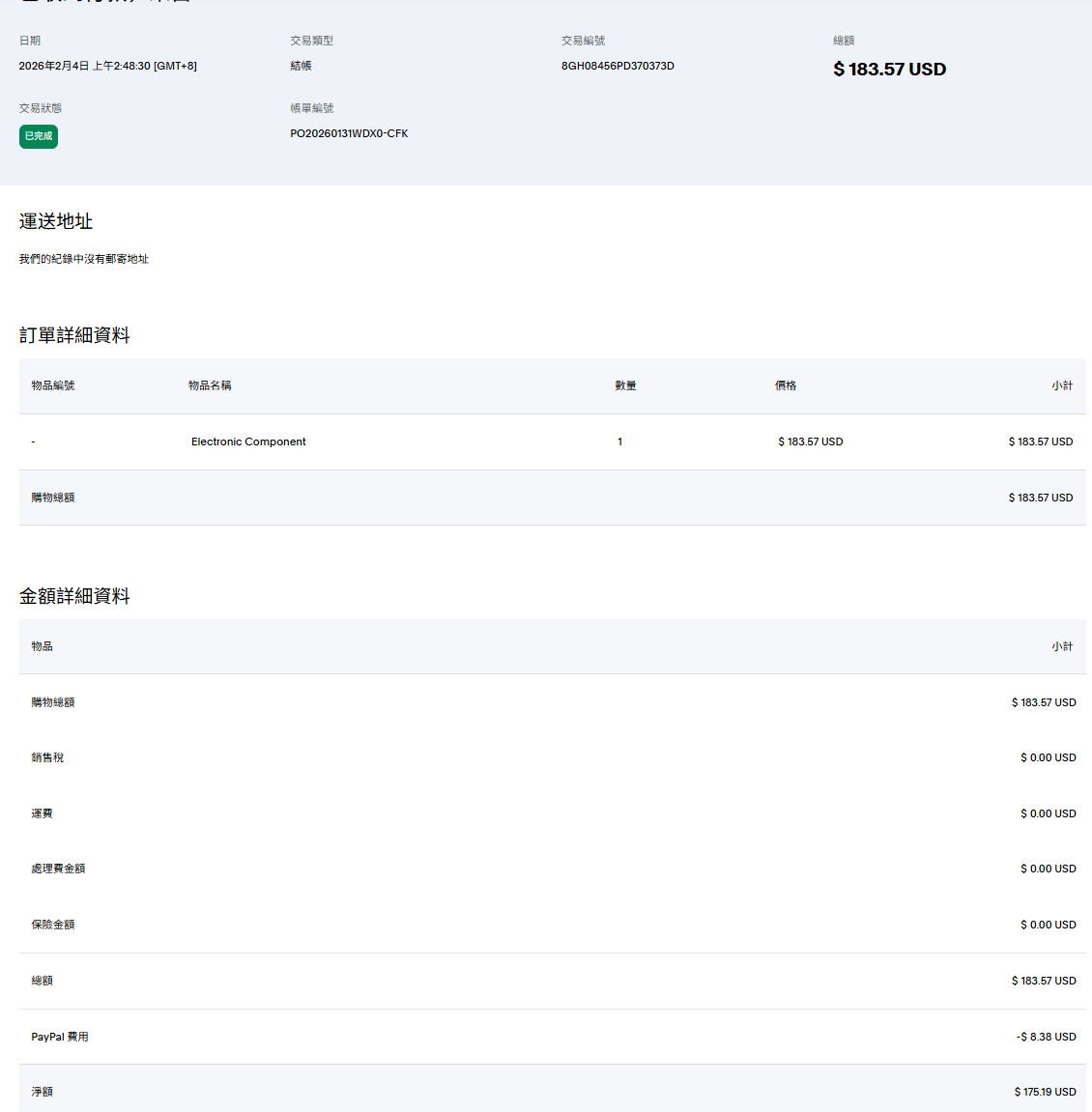Click the 淨額 amount $175.19 USD
This screenshot has width=1092, height=1112.
[1045, 1092]
